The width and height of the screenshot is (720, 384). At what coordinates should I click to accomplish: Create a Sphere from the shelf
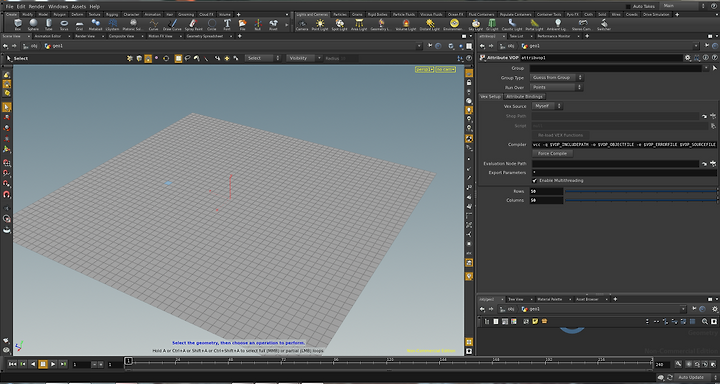coord(33,24)
